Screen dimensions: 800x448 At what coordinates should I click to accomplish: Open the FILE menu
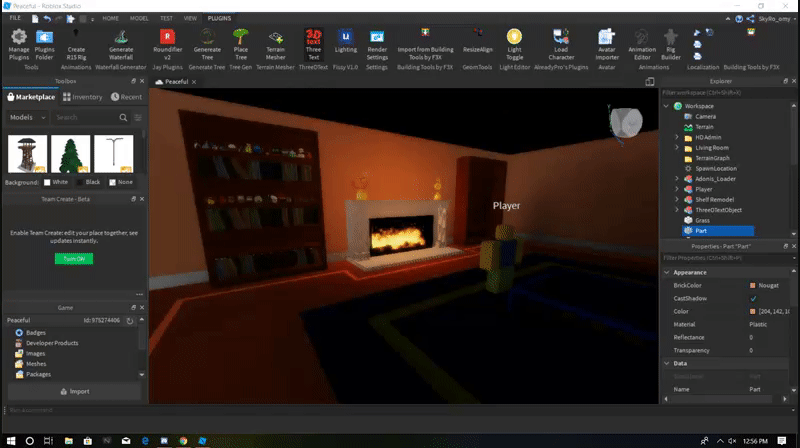click(15, 18)
